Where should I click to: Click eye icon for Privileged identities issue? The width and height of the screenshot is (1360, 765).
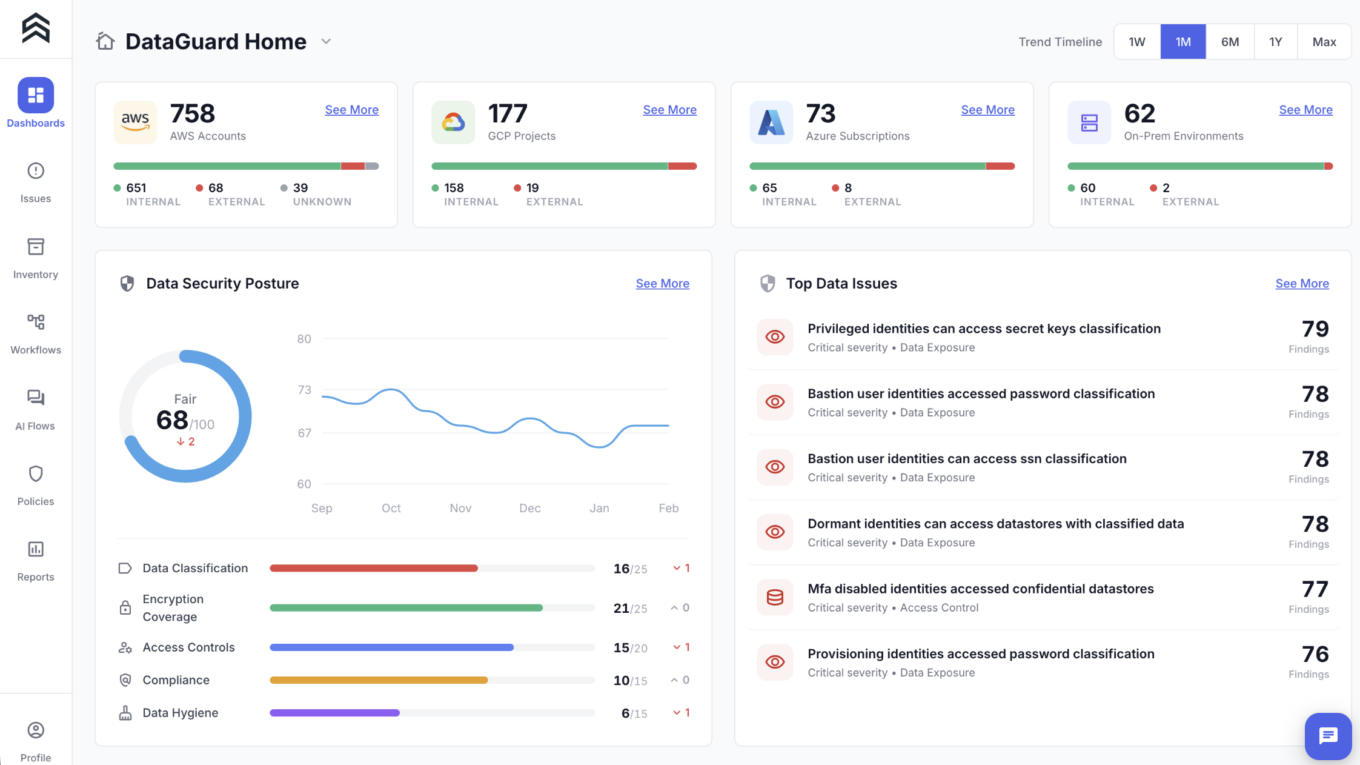775,337
